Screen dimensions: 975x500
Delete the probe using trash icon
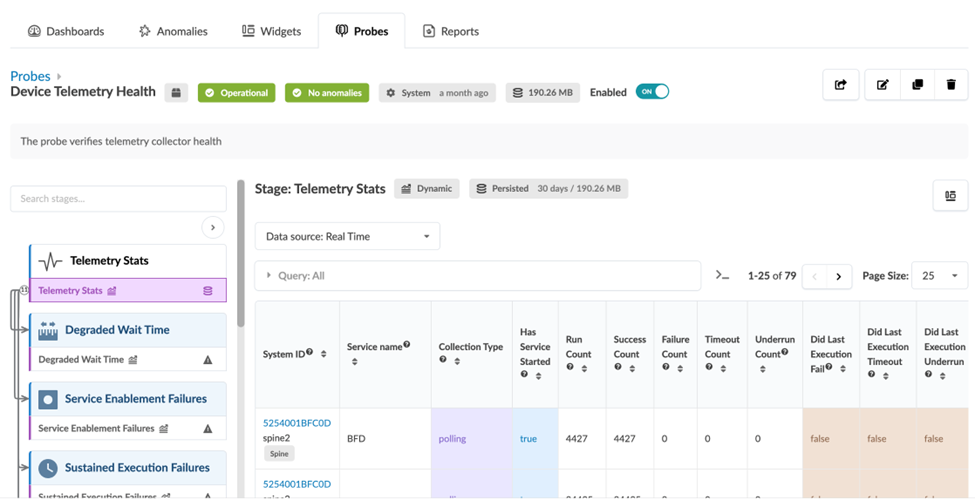[951, 85]
